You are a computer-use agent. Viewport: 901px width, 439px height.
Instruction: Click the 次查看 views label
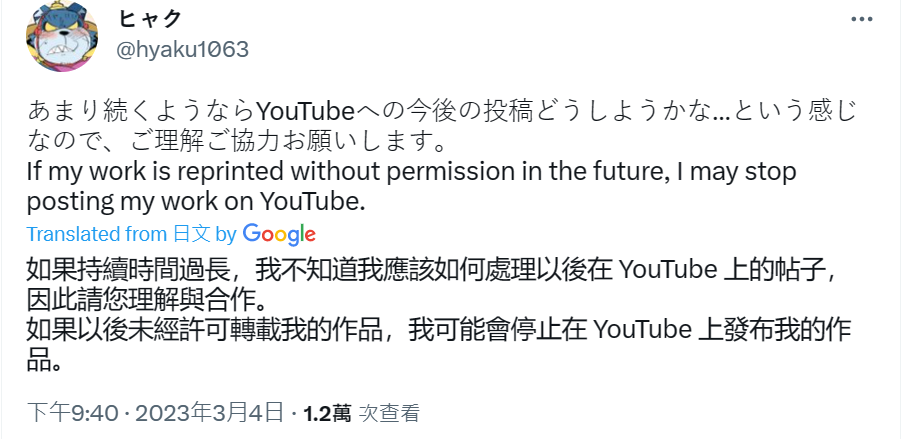click(389, 411)
